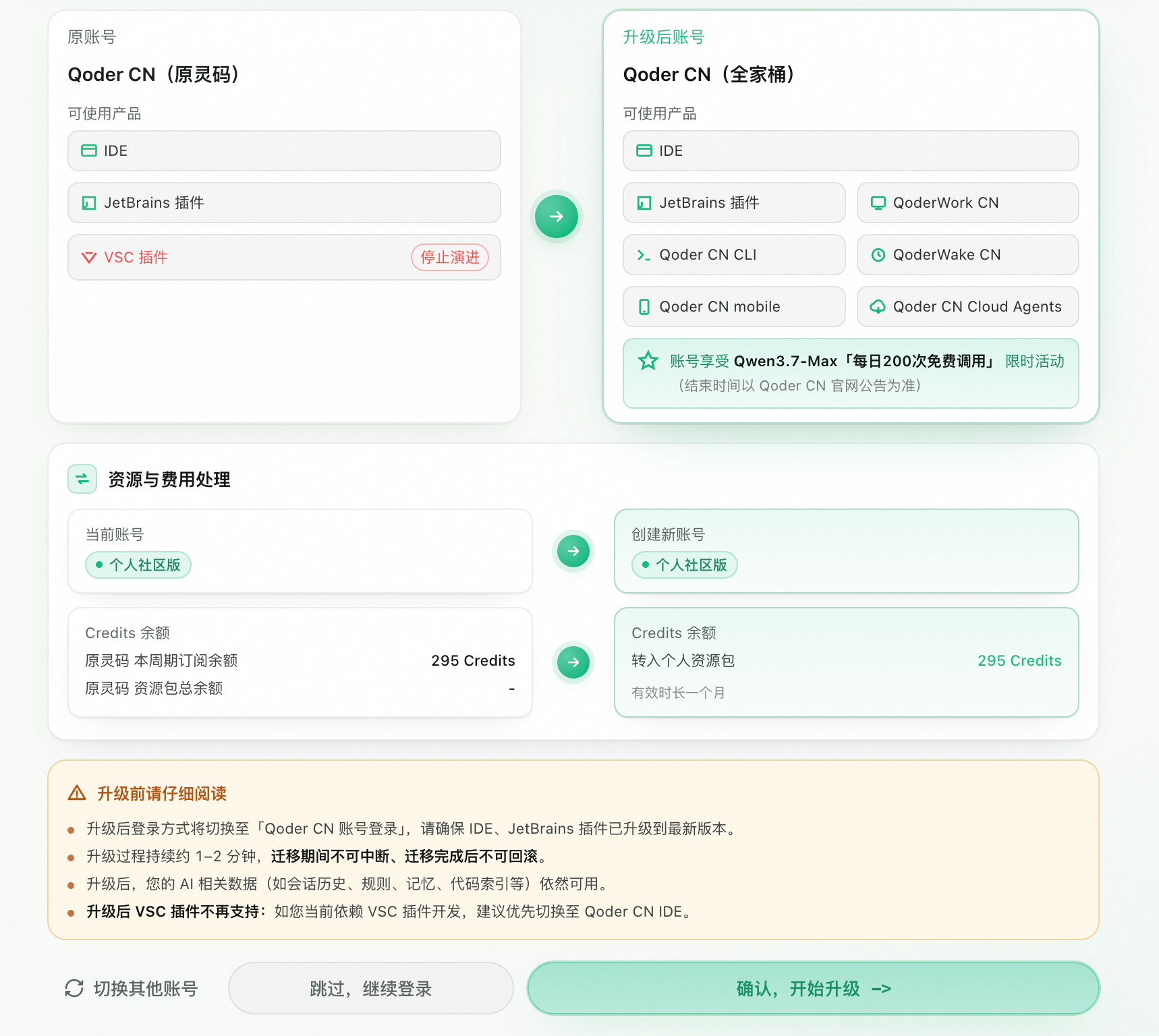Click the Qoder CN（全家桶）title
The height and width of the screenshot is (1036, 1159).
point(709,74)
